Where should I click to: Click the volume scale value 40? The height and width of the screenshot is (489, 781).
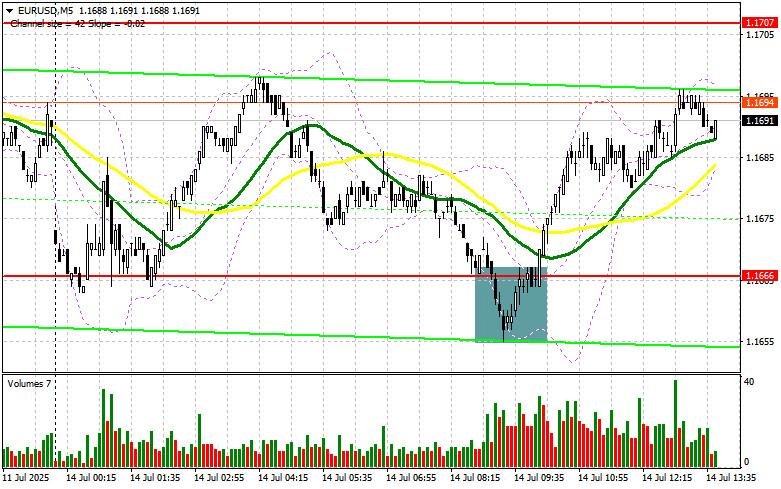(749, 382)
